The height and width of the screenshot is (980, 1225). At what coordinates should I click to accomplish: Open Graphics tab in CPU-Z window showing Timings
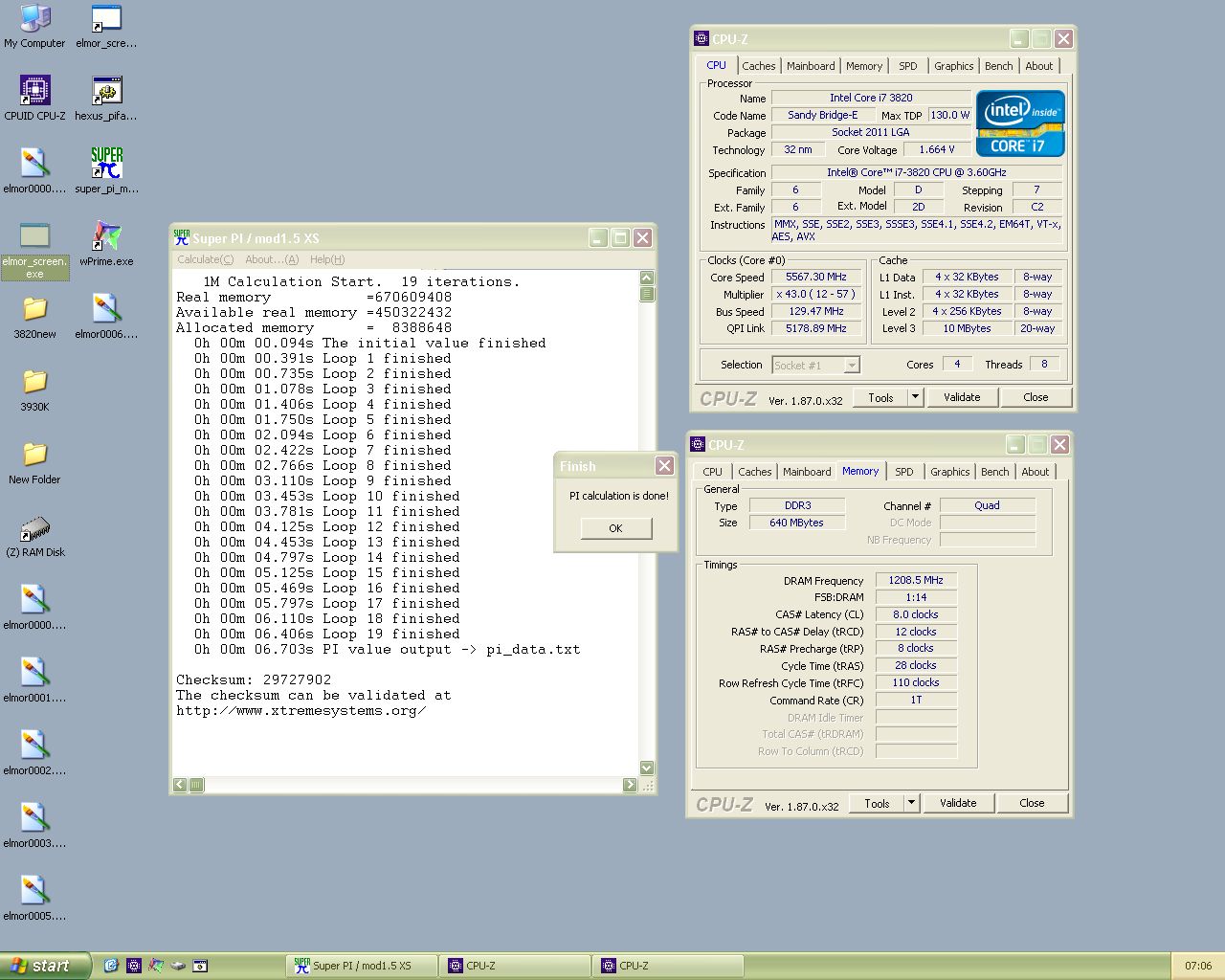[x=949, y=472]
